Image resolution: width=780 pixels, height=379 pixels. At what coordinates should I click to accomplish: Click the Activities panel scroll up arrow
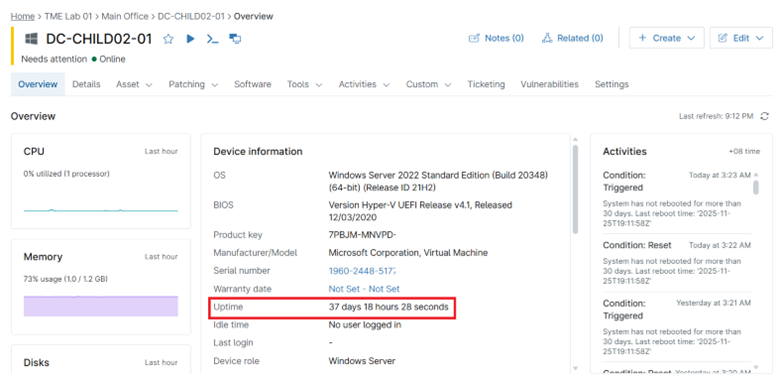click(x=756, y=175)
